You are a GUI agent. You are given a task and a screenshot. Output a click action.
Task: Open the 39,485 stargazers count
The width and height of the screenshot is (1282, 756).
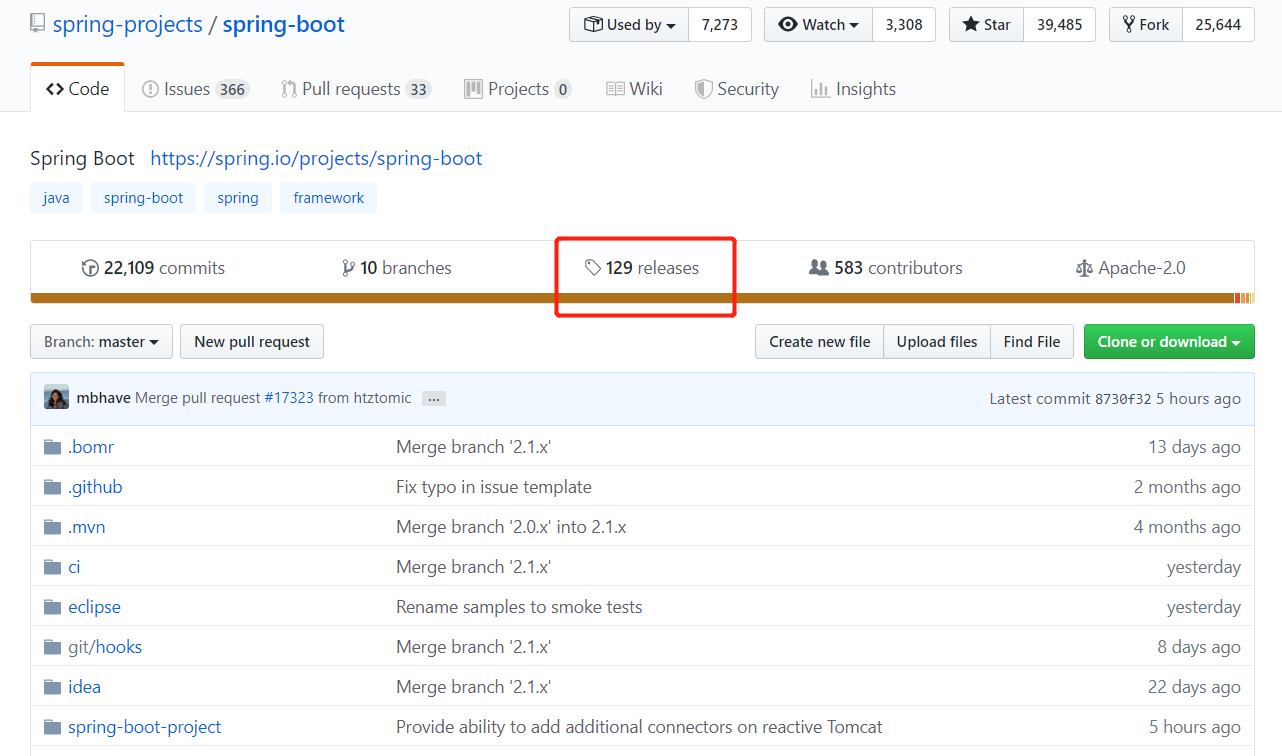click(x=1060, y=25)
